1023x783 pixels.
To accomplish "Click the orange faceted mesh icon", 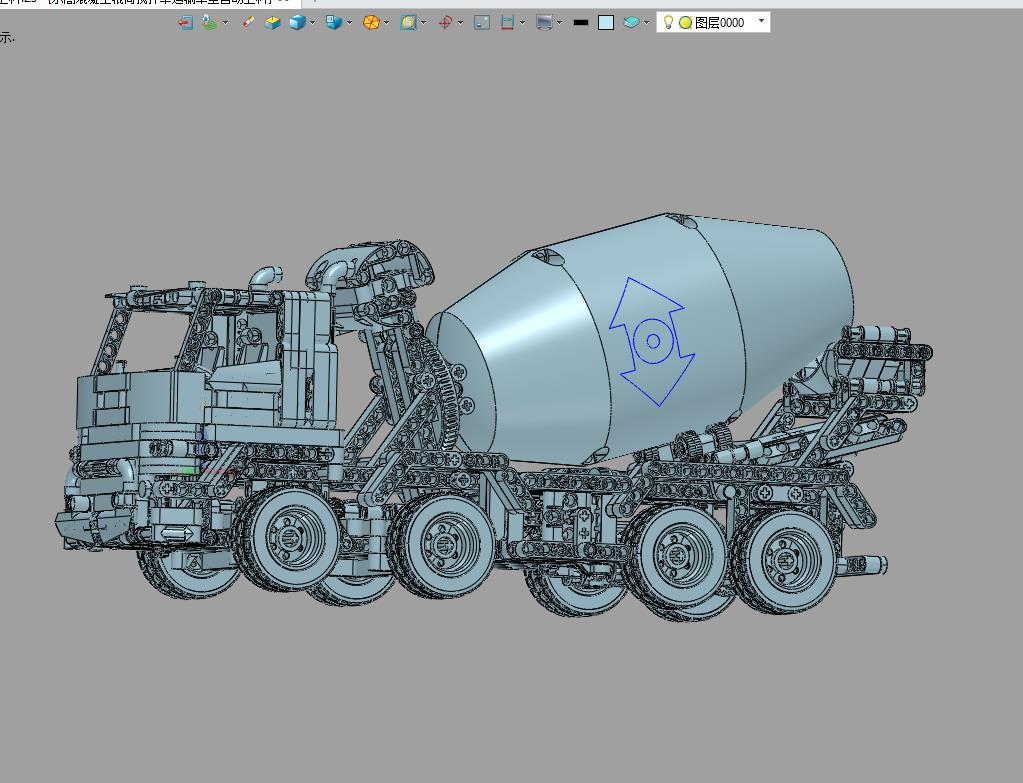I will click(x=371, y=23).
